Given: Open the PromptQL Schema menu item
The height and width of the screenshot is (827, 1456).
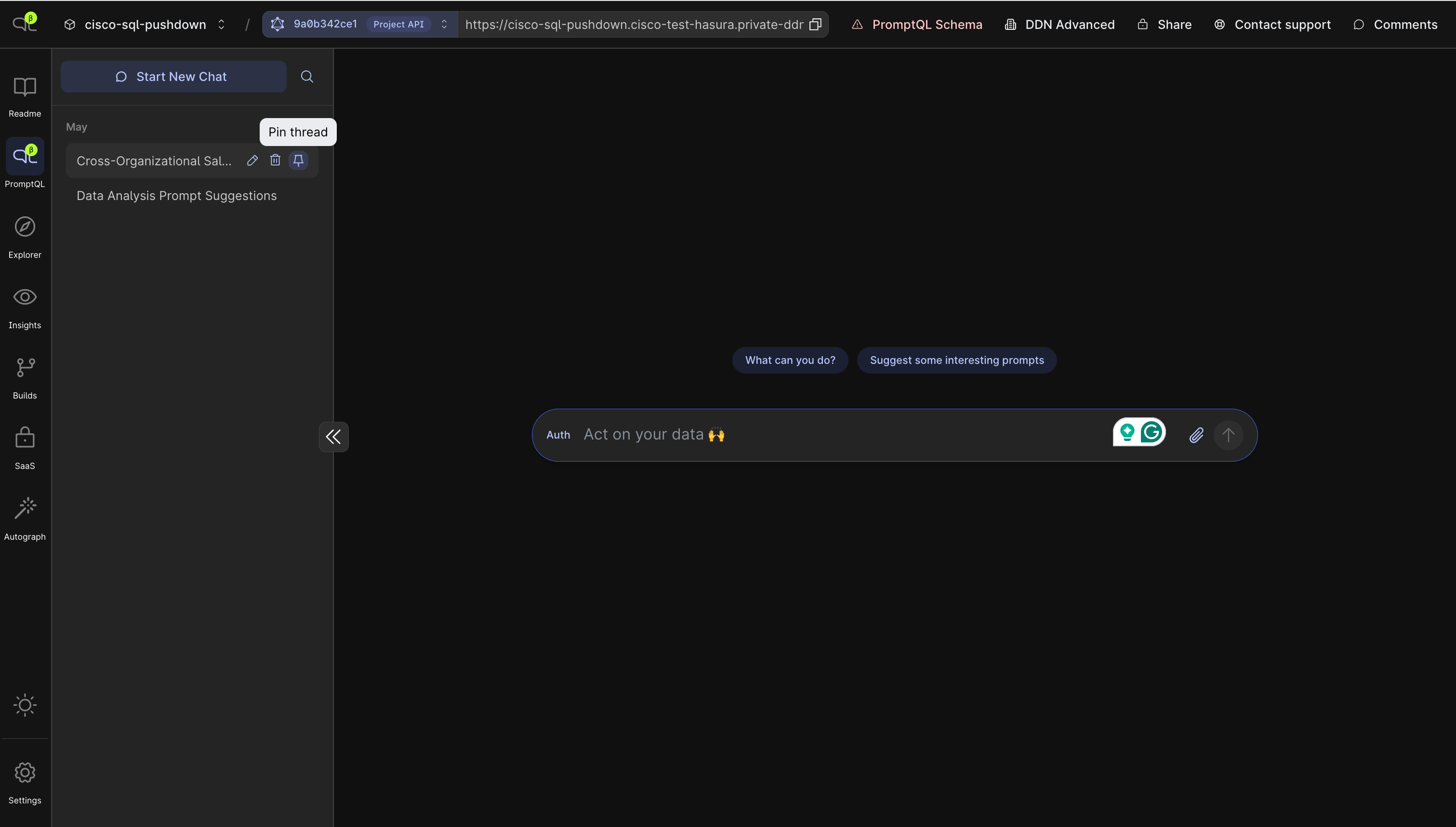Looking at the screenshot, I should pyautogui.click(x=927, y=24).
